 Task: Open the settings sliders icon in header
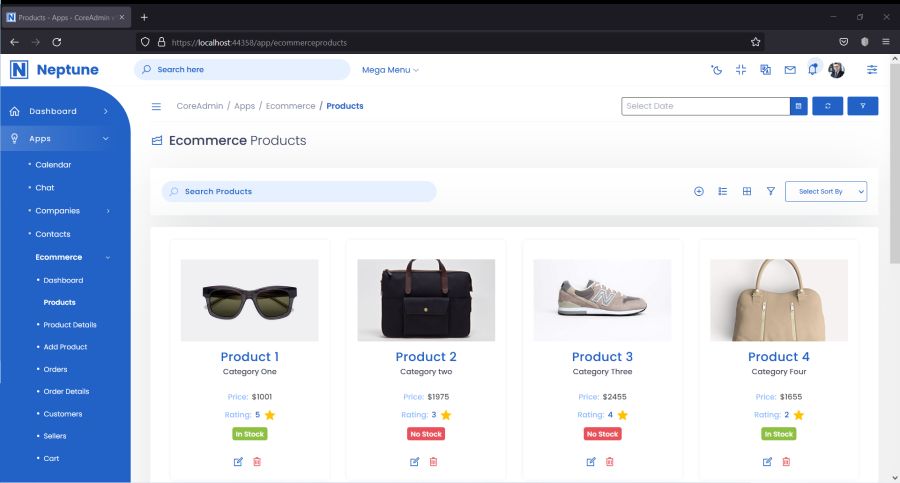point(872,70)
